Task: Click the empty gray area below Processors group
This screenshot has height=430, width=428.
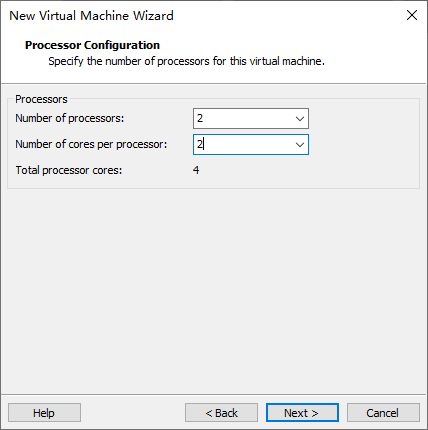Action: pos(213,290)
